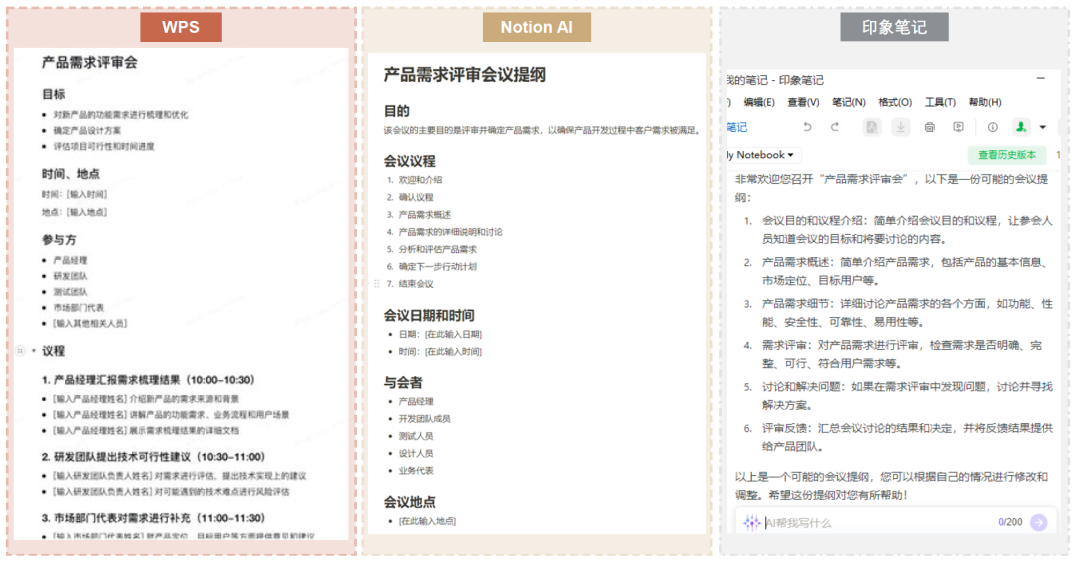
Task: Click the 0/200 character counter
Action: tap(1010, 522)
